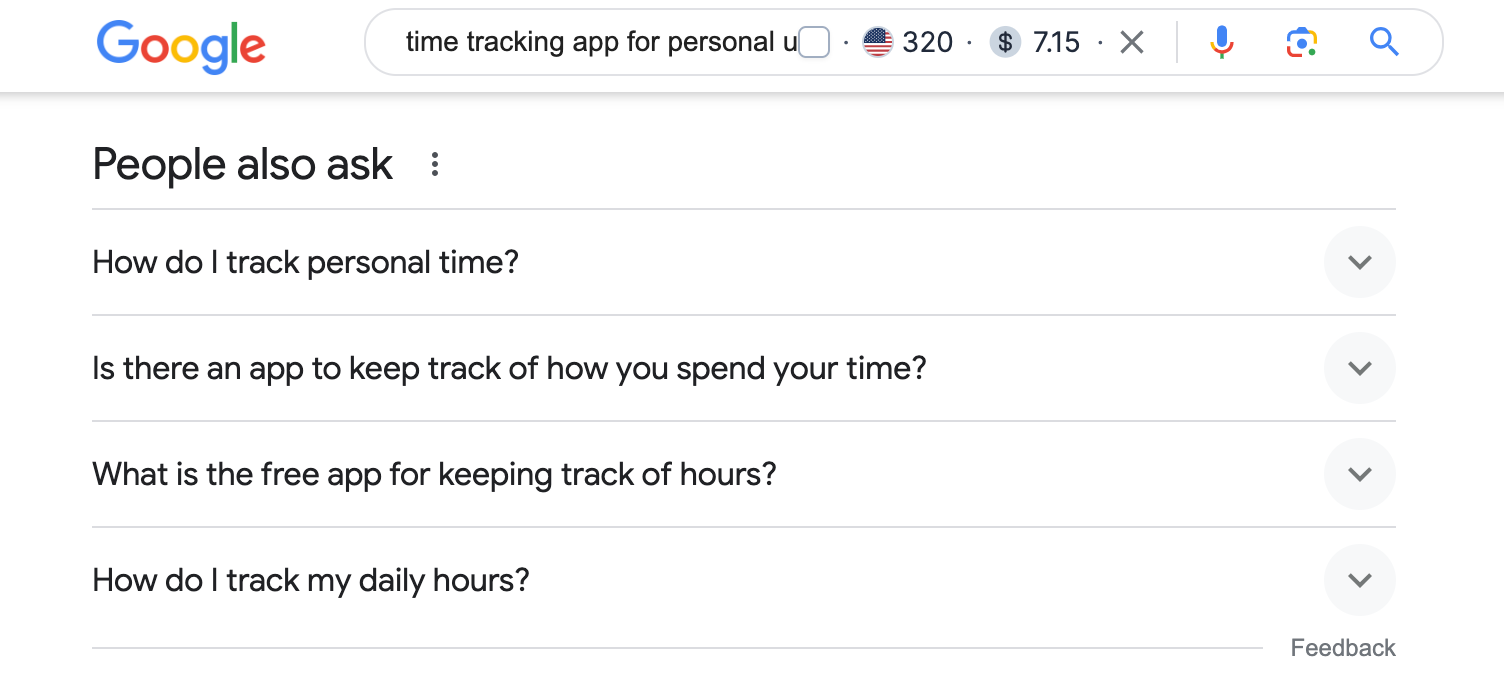The height and width of the screenshot is (678, 1504).
Task: Click the US flag icon in search bar
Action: coord(877,42)
